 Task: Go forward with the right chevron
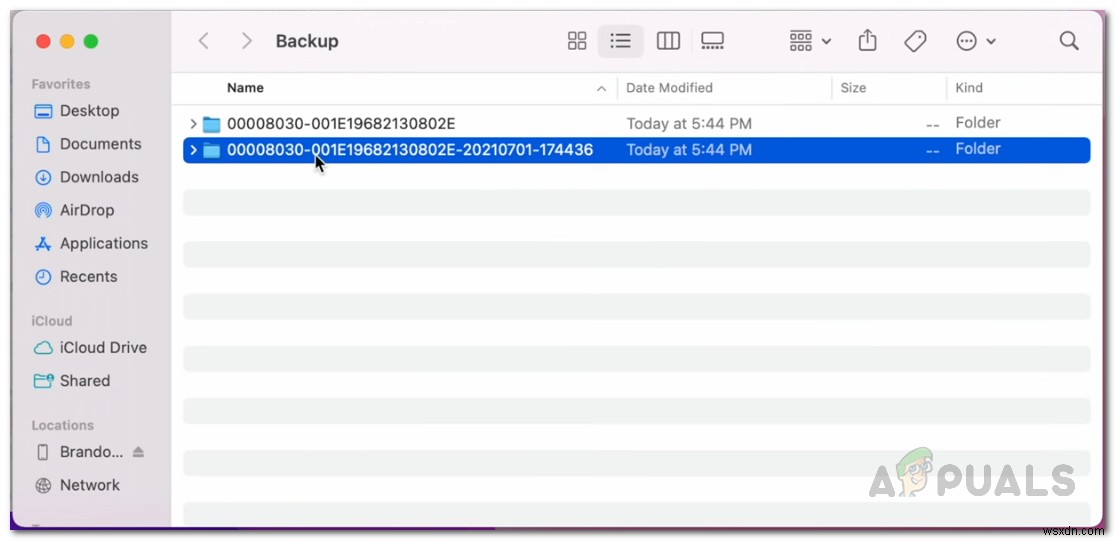click(246, 41)
